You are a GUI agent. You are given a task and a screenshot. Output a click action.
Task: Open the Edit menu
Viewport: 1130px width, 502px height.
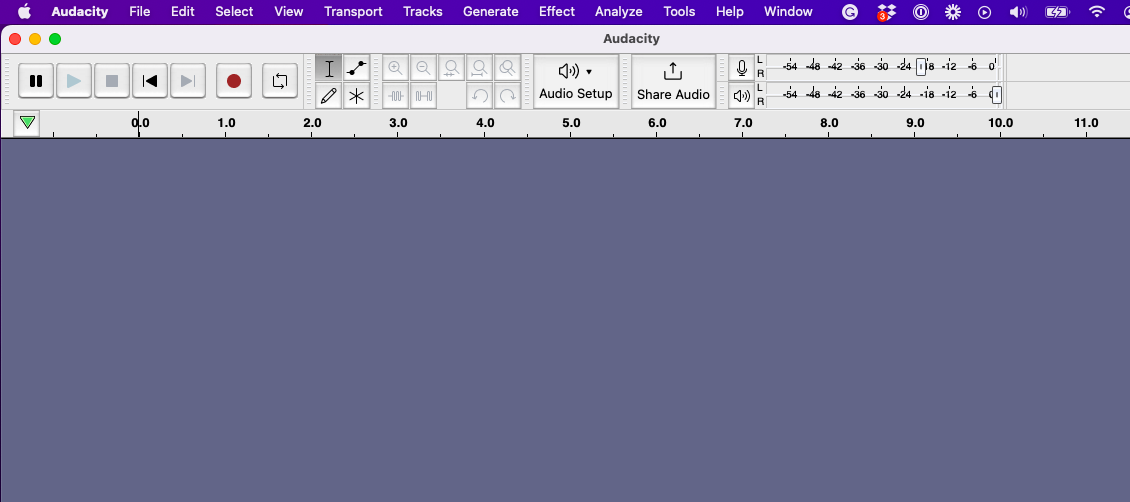pos(183,12)
